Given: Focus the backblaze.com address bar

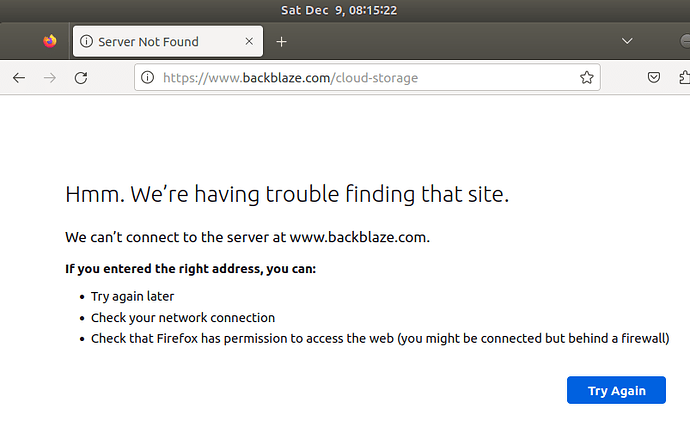Looking at the screenshot, I should (x=367, y=77).
